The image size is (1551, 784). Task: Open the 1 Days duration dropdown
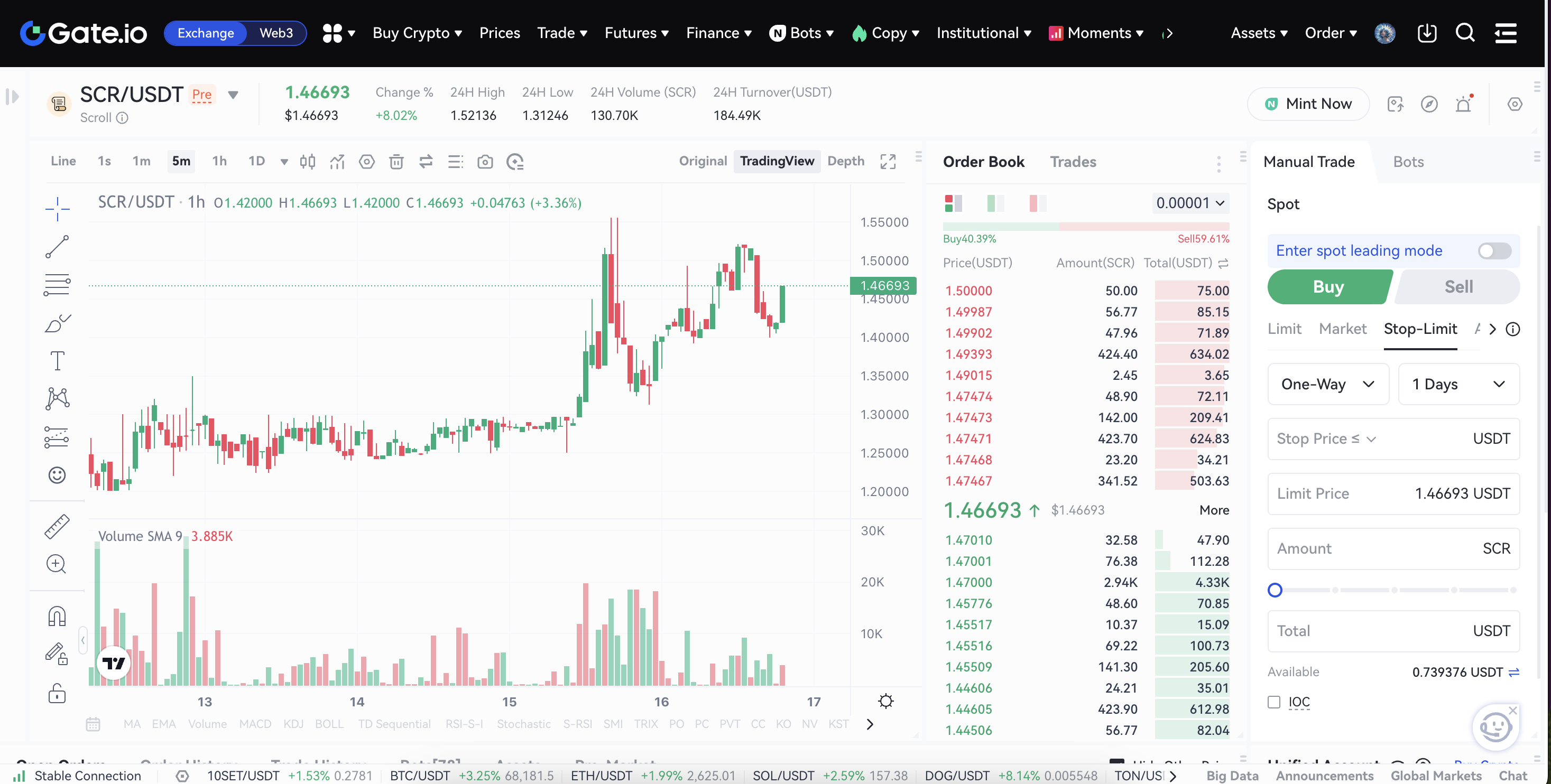tap(1457, 384)
